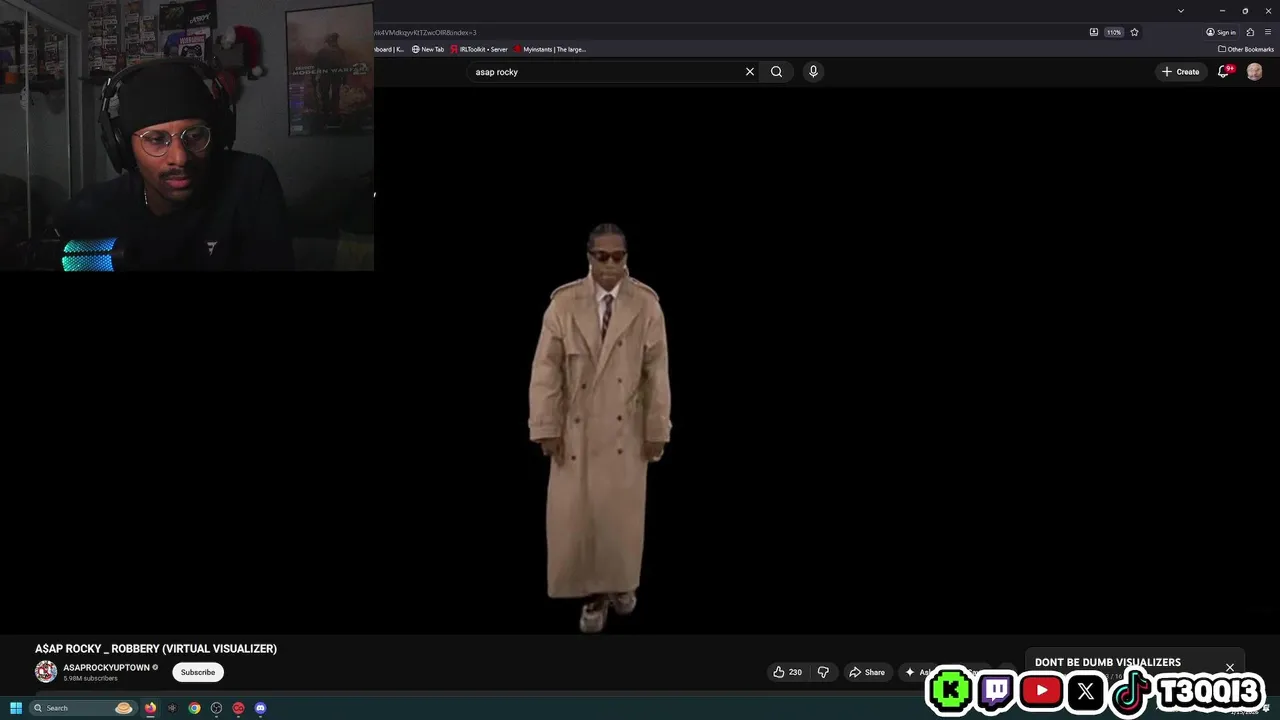The width and height of the screenshot is (1280, 720).
Task: Open the IRLToolkit Server bookmark
Action: pyautogui.click(x=479, y=49)
